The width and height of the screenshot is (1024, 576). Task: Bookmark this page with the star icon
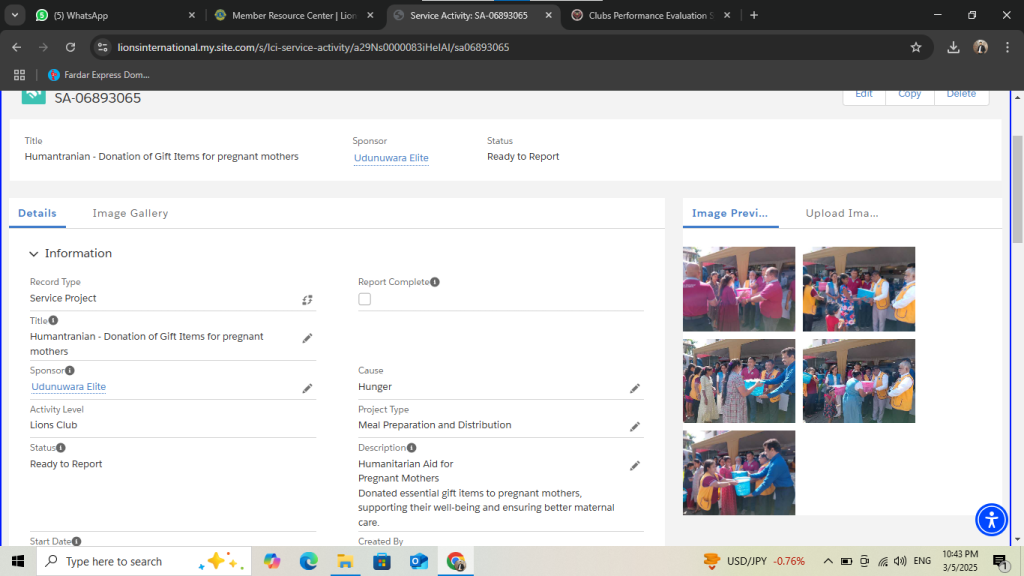tap(916, 47)
